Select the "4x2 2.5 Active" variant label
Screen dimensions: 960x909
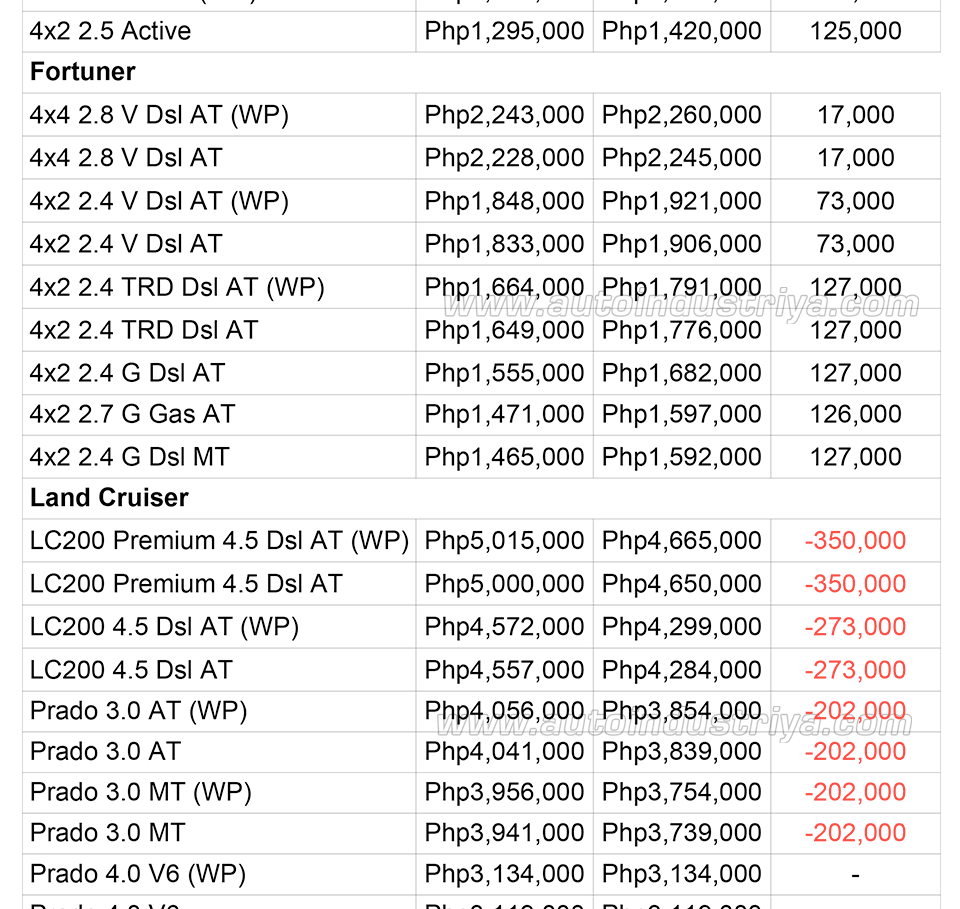(110, 31)
